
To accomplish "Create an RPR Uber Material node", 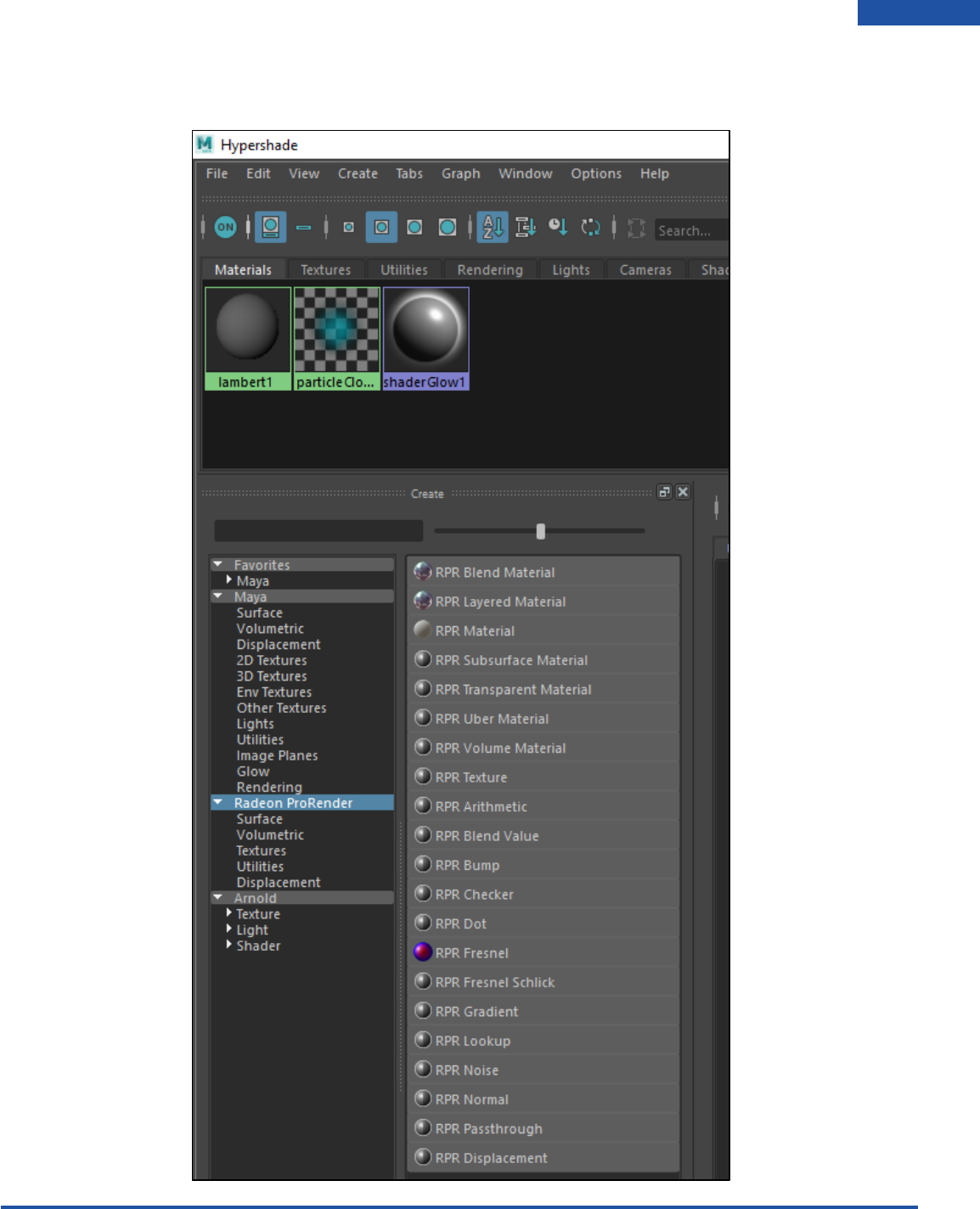I will (544, 719).
